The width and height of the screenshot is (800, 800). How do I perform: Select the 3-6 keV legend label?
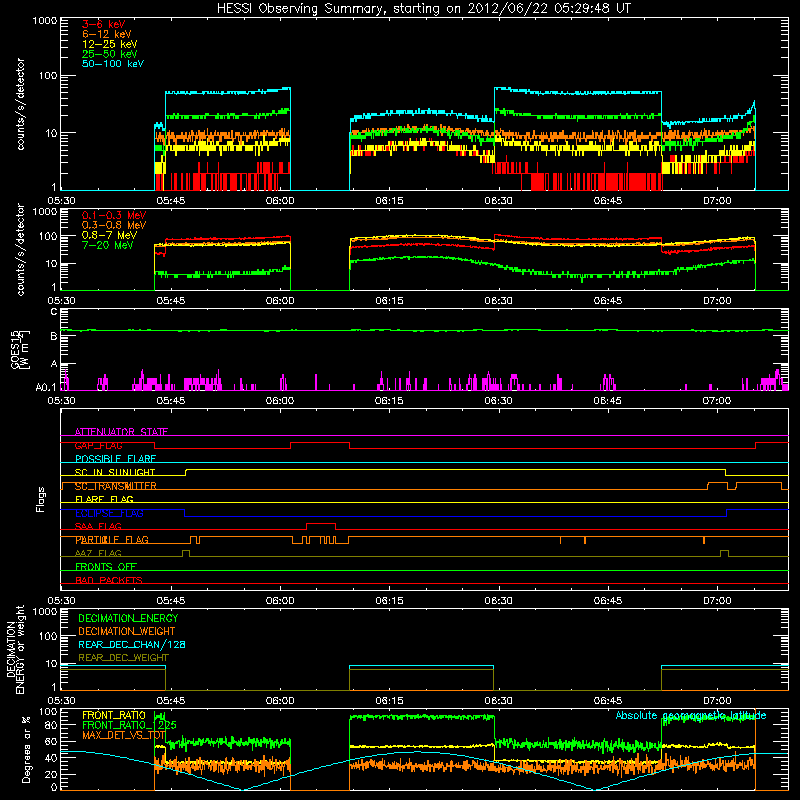(103, 24)
